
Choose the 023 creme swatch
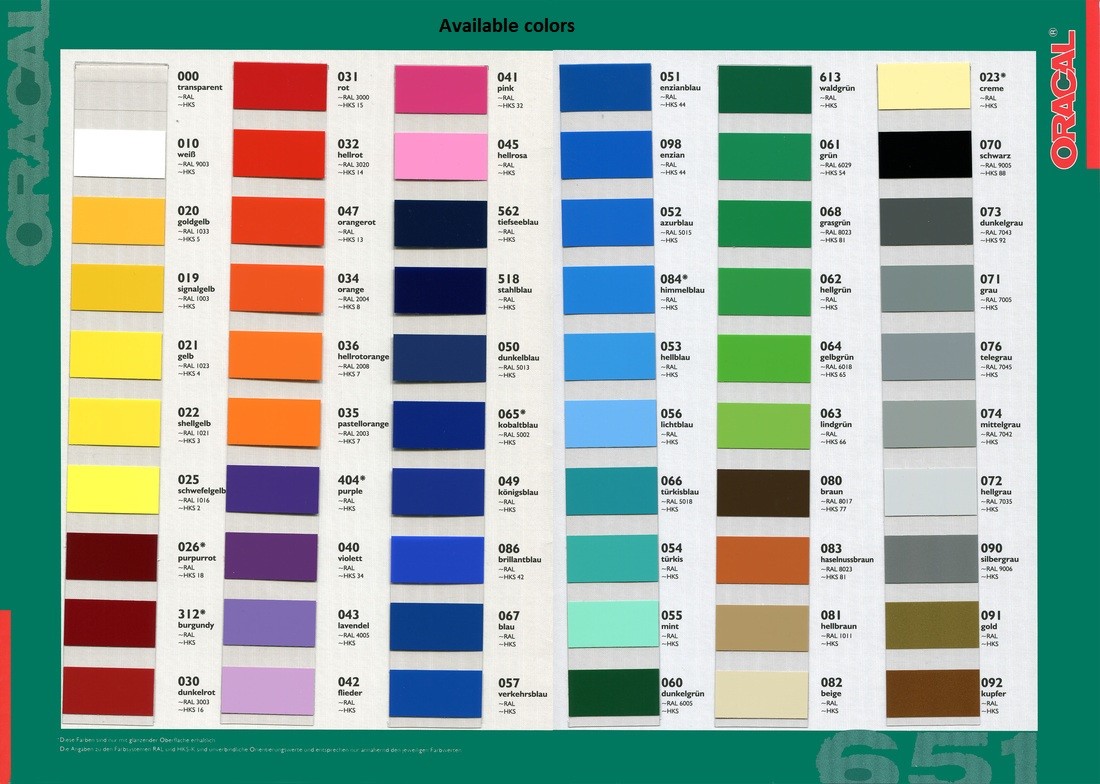[924, 86]
